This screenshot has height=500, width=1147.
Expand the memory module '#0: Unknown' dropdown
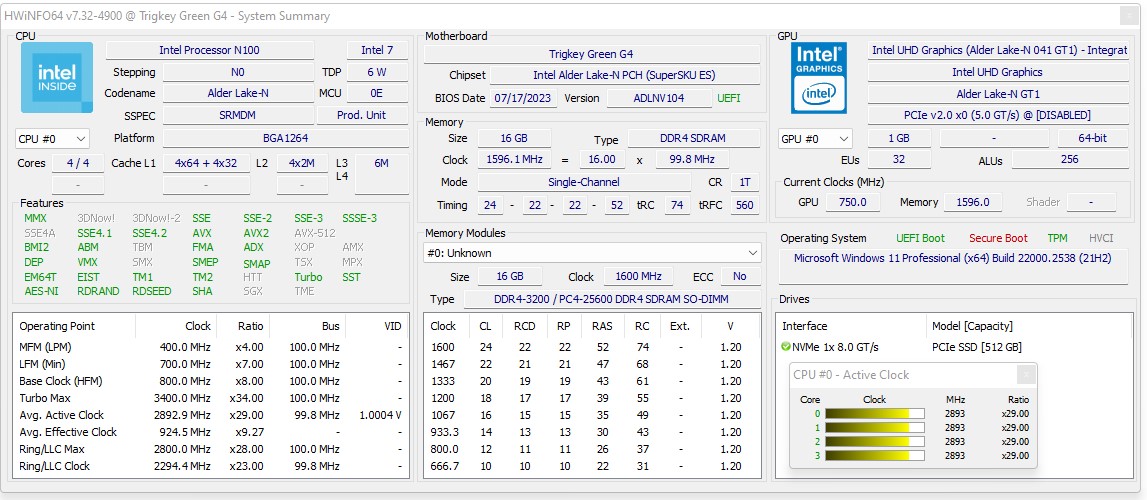tap(592, 253)
